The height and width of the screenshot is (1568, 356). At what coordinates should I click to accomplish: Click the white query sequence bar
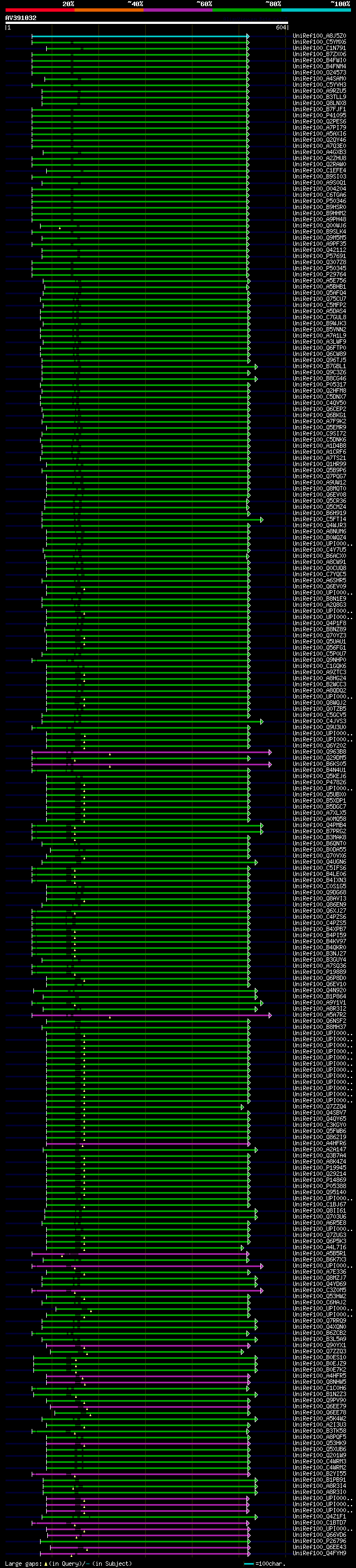[x=147, y=23]
